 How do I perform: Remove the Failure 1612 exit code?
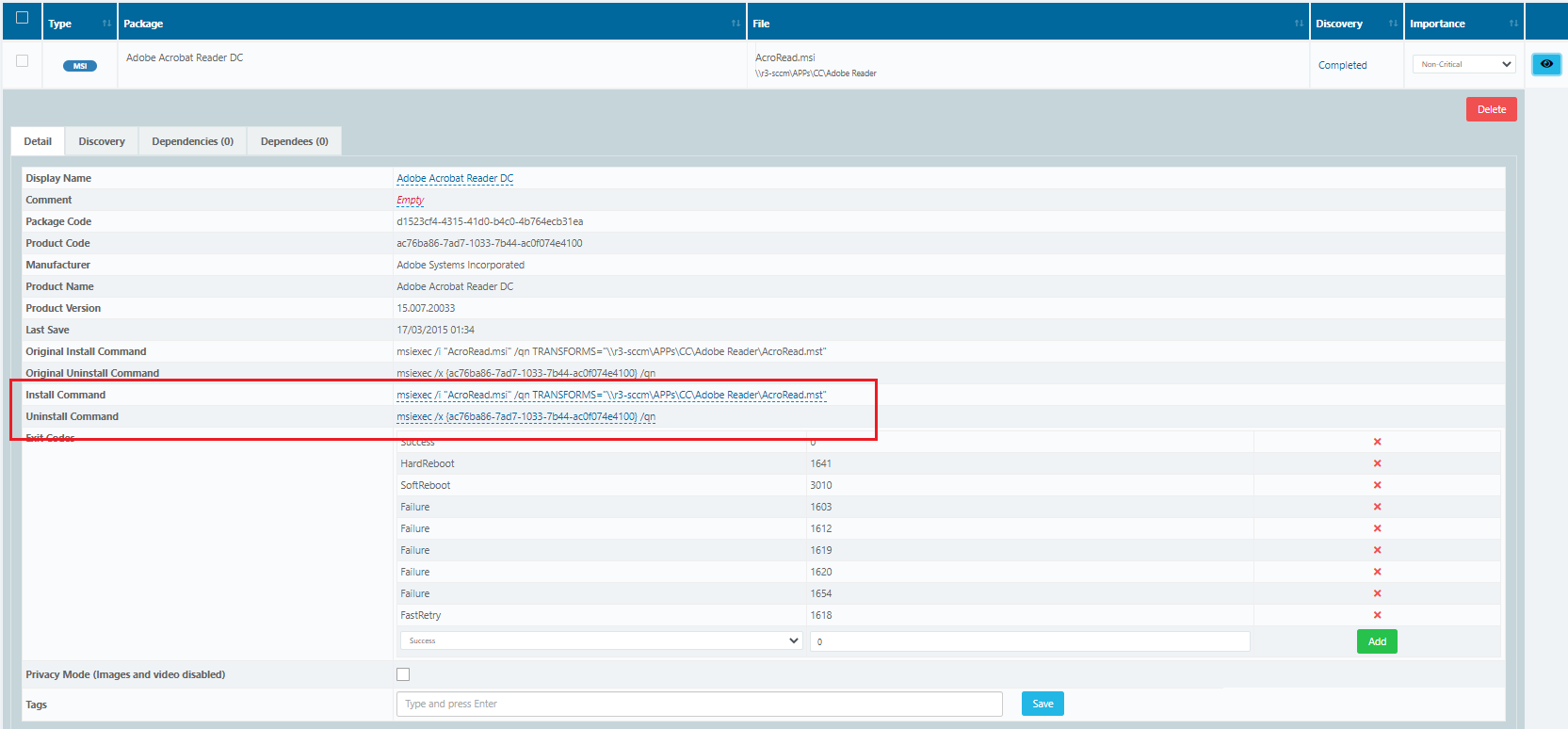(1377, 528)
